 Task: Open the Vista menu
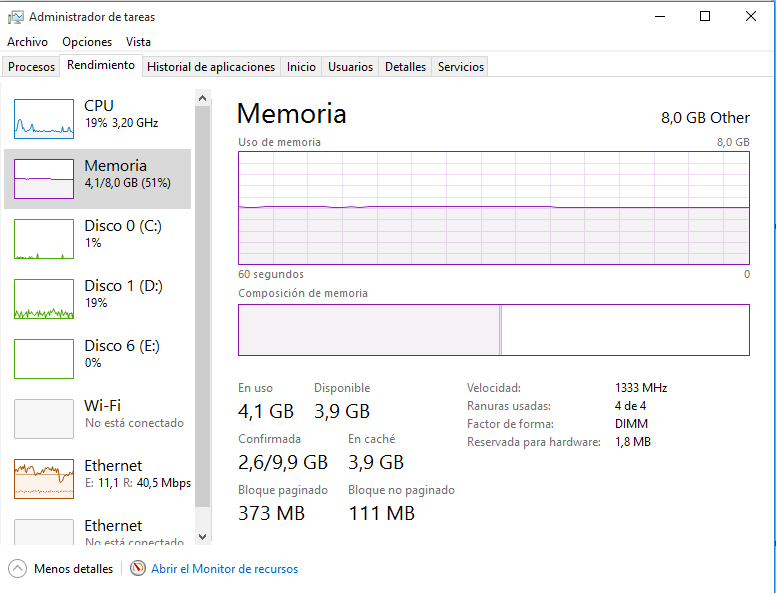[138, 42]
